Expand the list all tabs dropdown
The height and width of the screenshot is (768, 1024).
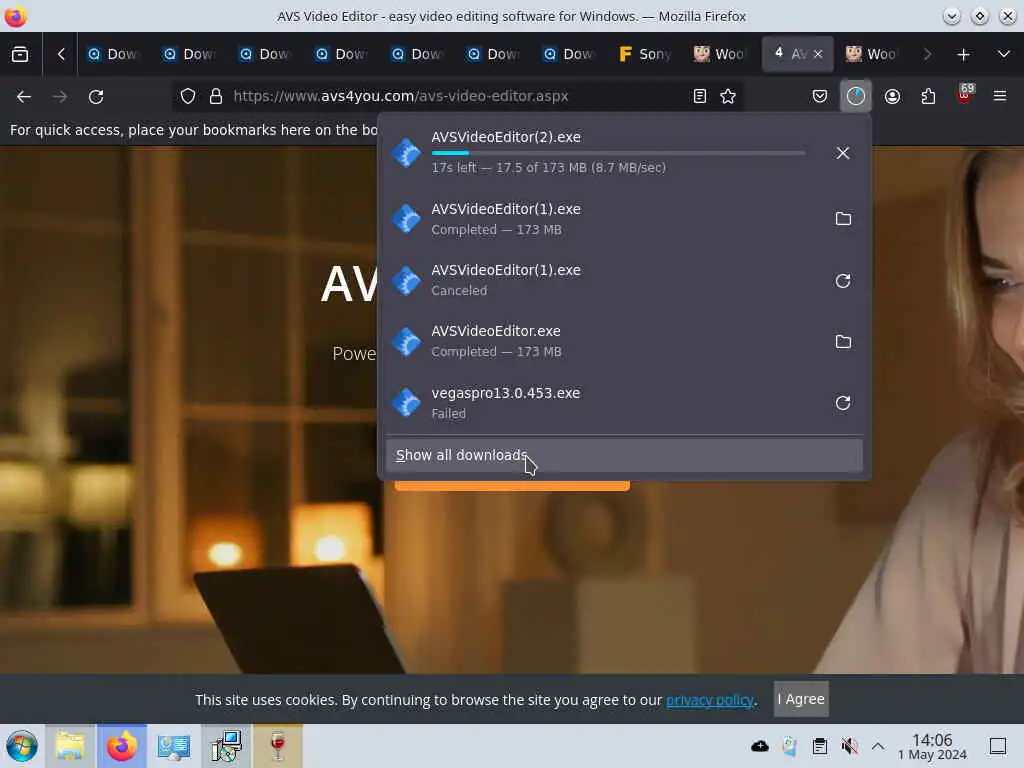pyautogui.click(x=1004, y=54)
